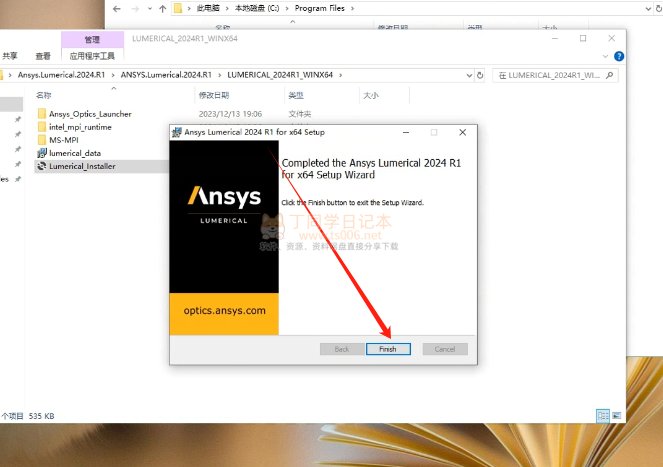Sort files by 修改日期 column header
The width and height of the screenshot is (663, 467).
(x=213, y=96)
